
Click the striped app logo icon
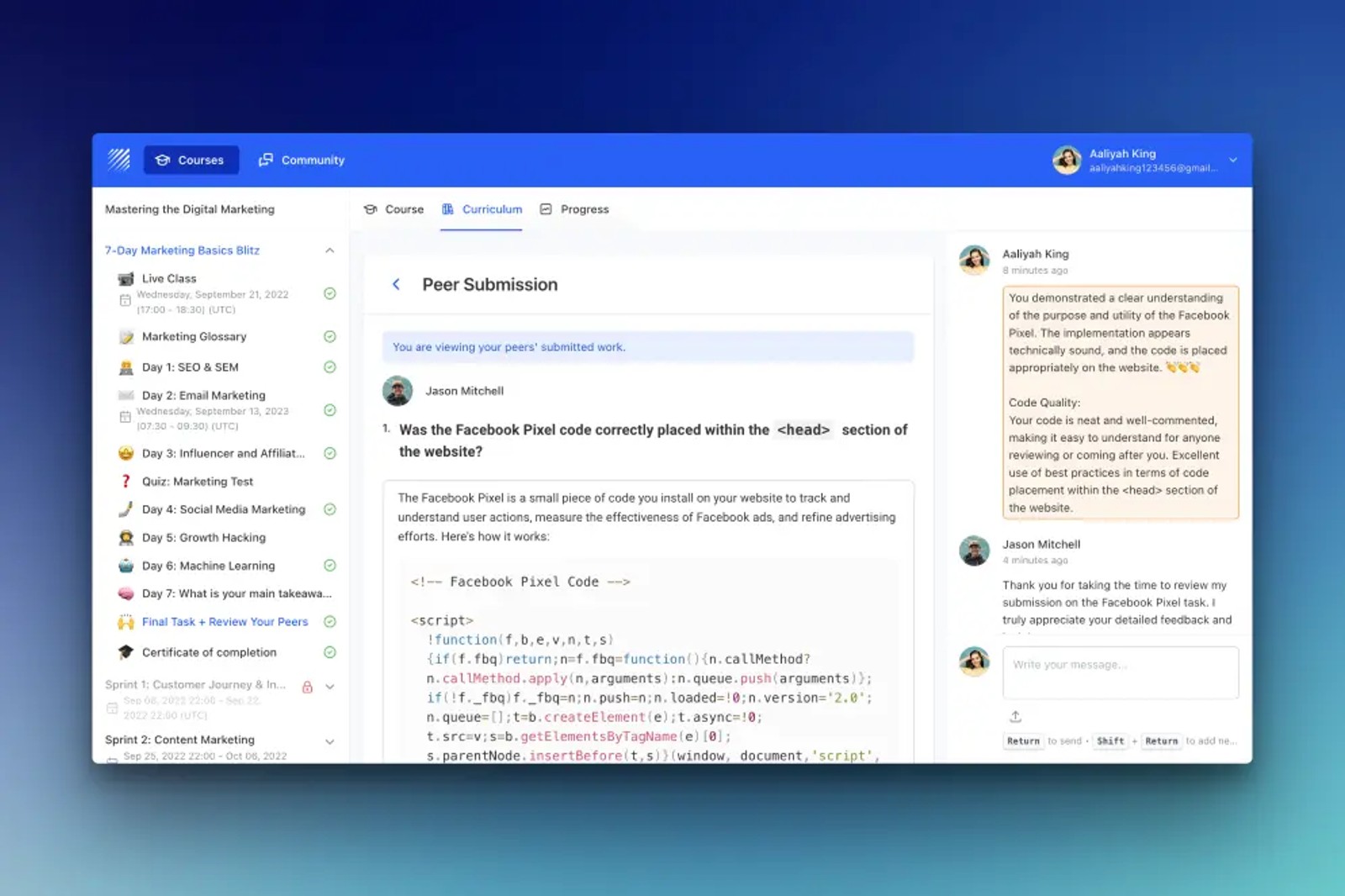(119, 160)
